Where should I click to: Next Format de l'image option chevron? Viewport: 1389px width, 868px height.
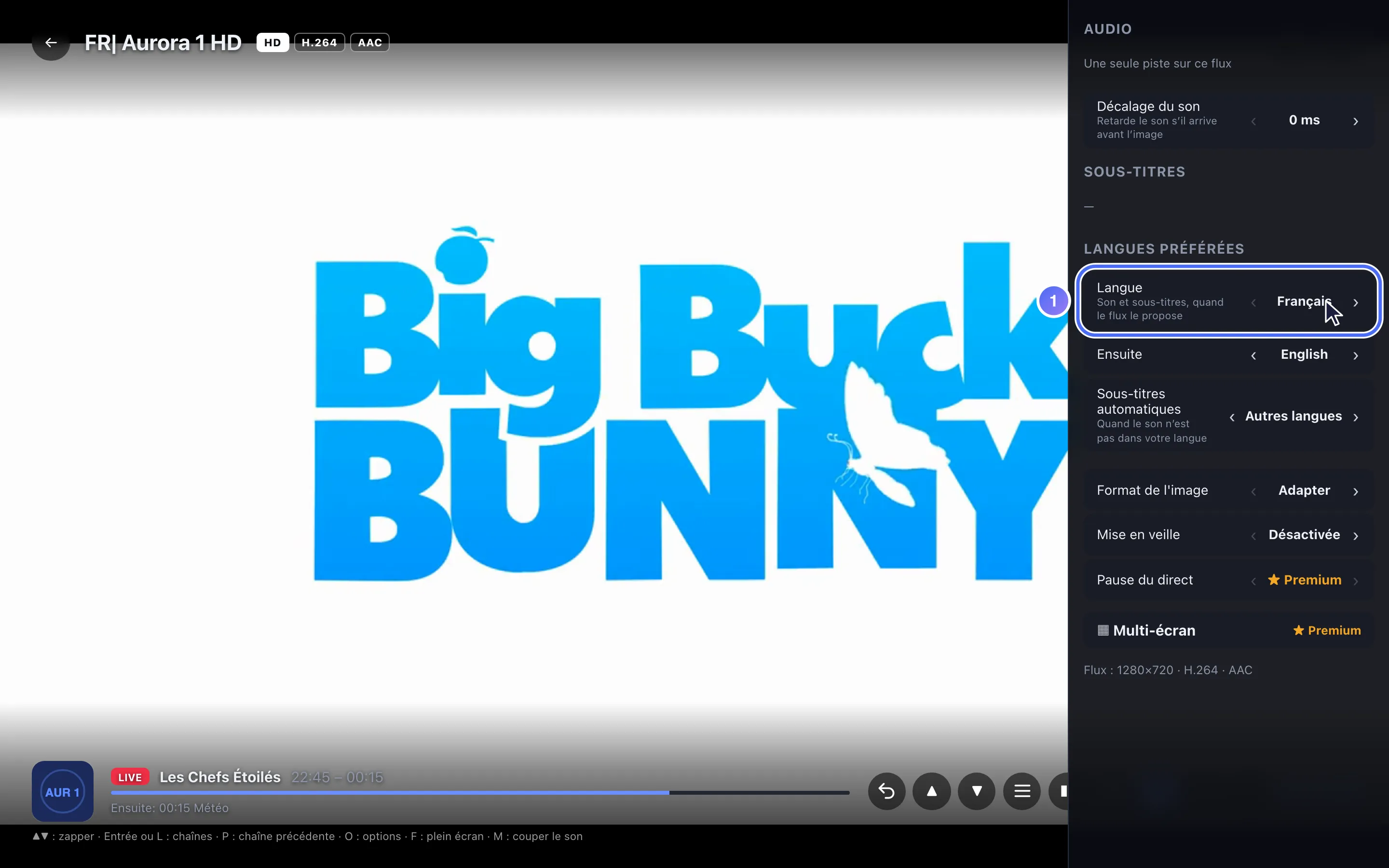tap(1356, 491)
